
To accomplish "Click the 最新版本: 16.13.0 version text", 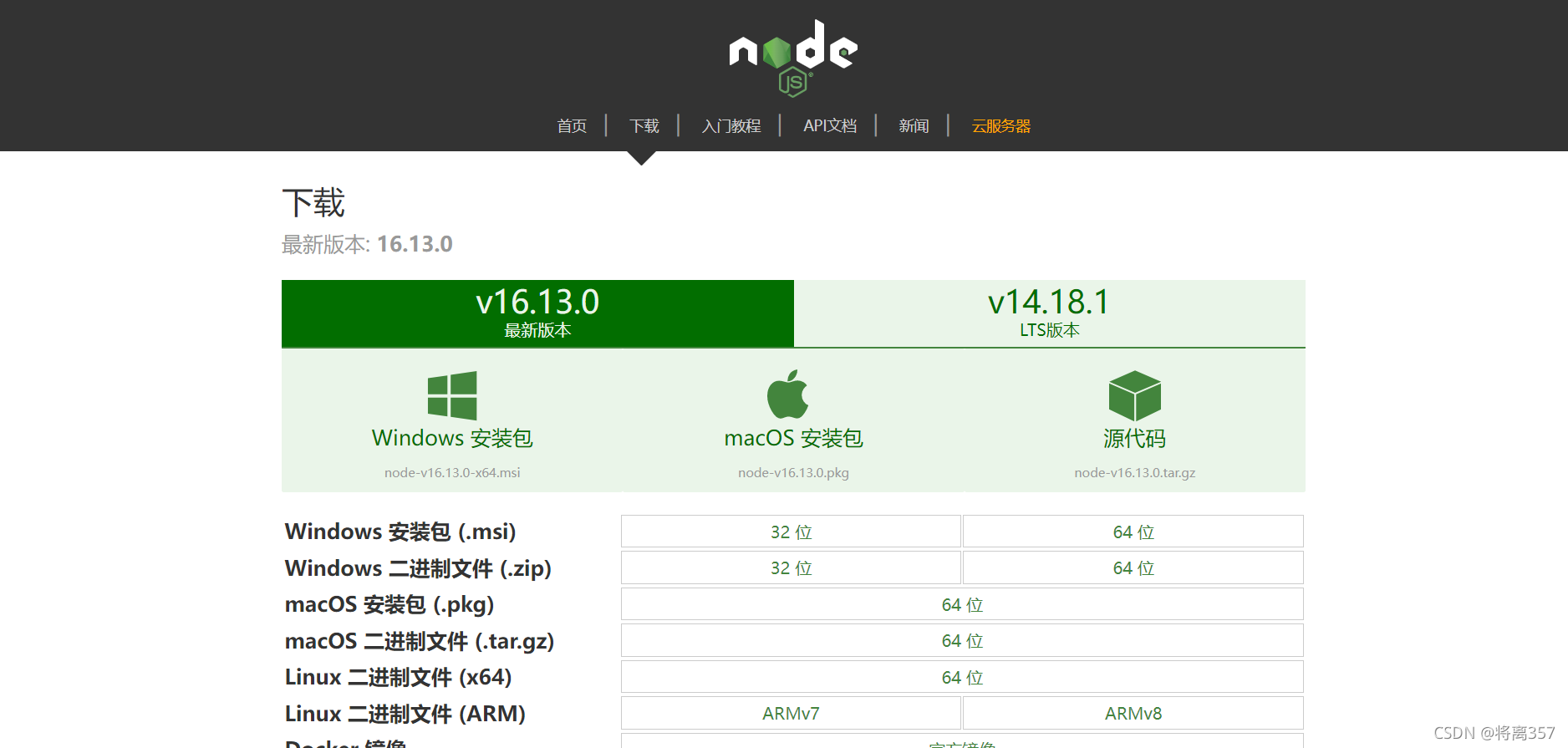I will point(367,244).
